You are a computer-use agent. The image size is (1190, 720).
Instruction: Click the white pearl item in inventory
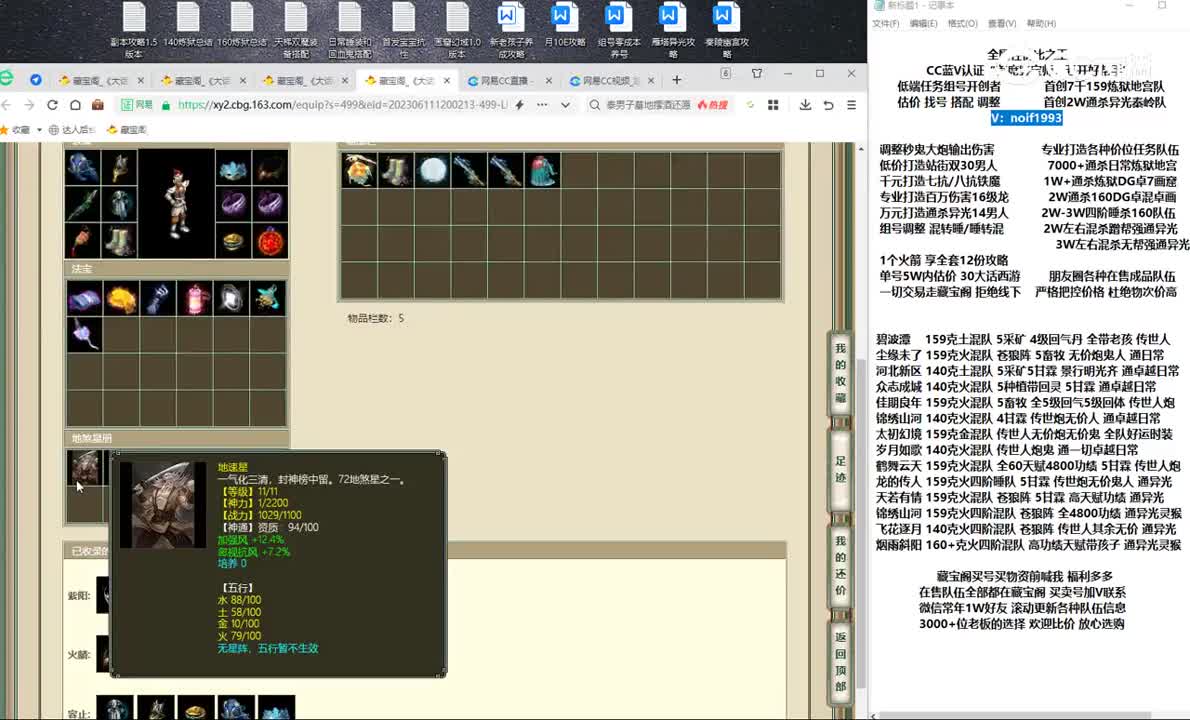[432, 171]
